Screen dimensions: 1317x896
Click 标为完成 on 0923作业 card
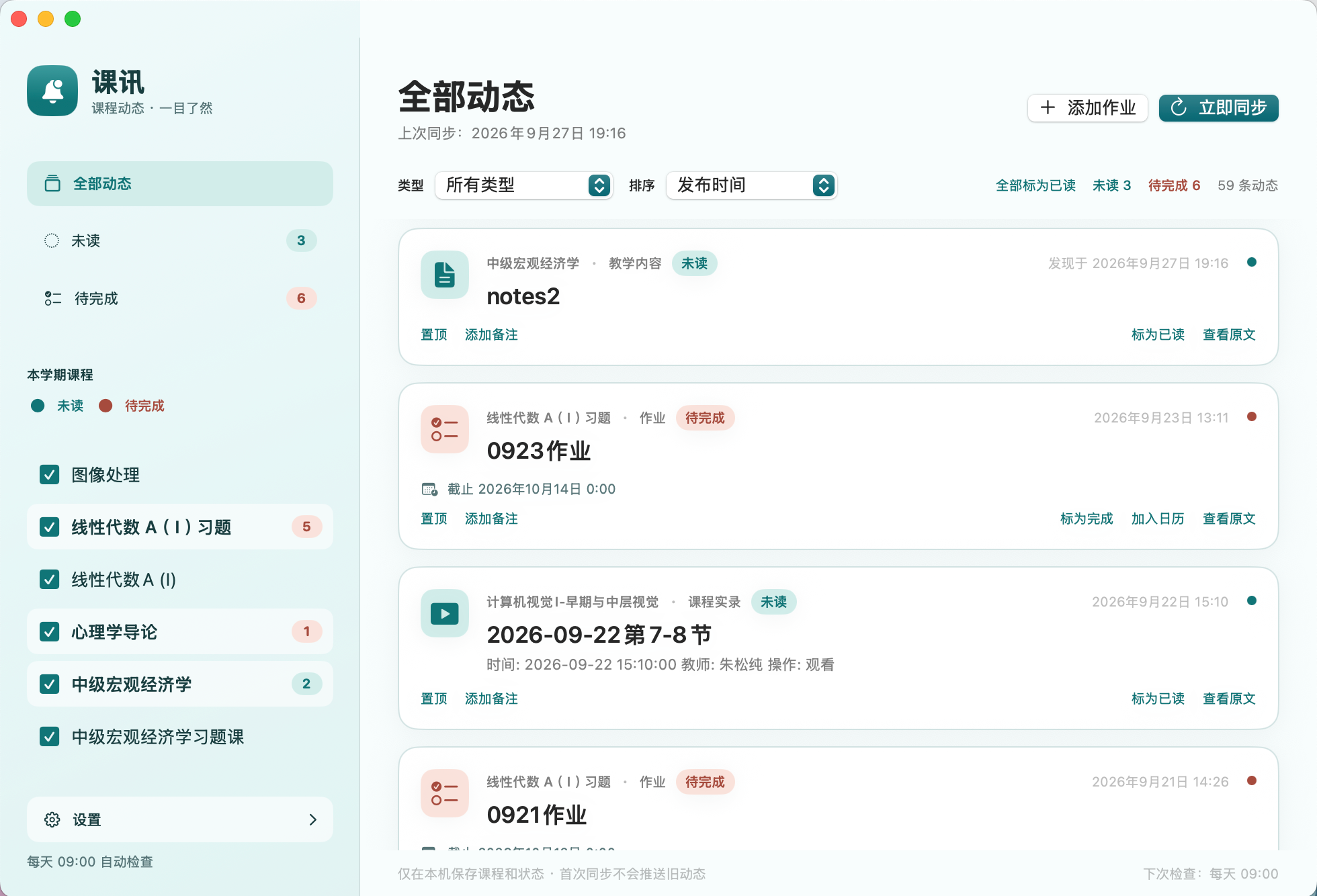tap(1087, 519)
